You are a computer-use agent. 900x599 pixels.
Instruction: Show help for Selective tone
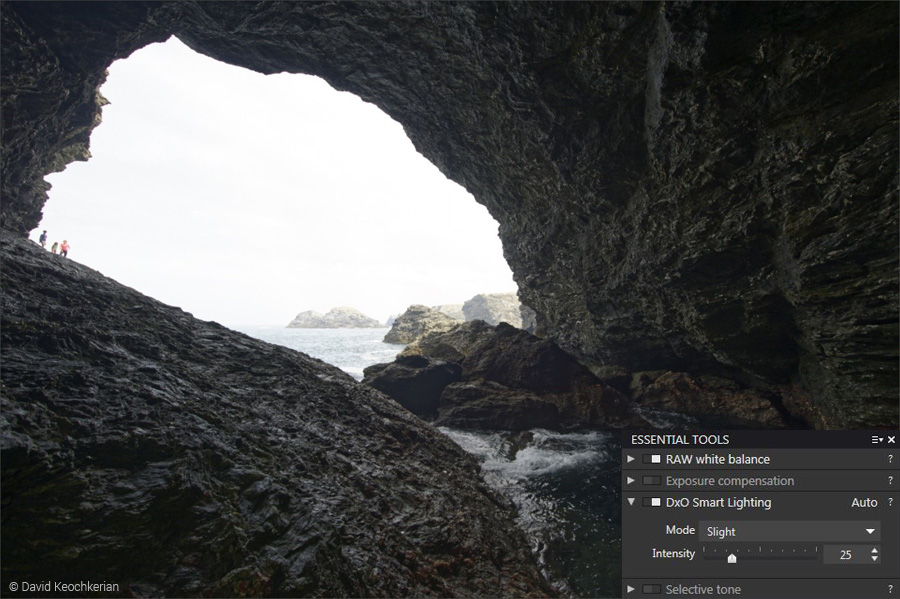point(890,589)
